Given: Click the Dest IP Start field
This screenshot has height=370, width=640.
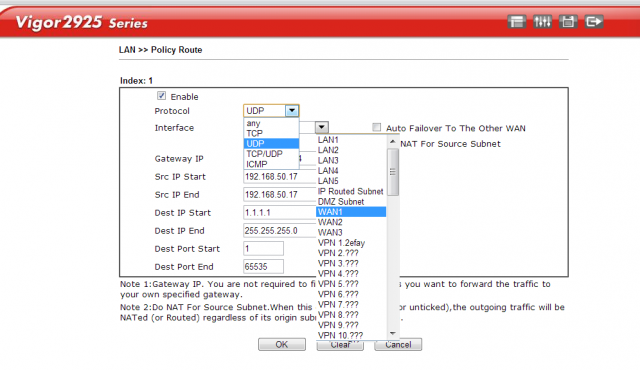Looking at the screenshot, I should pos(280,213).
